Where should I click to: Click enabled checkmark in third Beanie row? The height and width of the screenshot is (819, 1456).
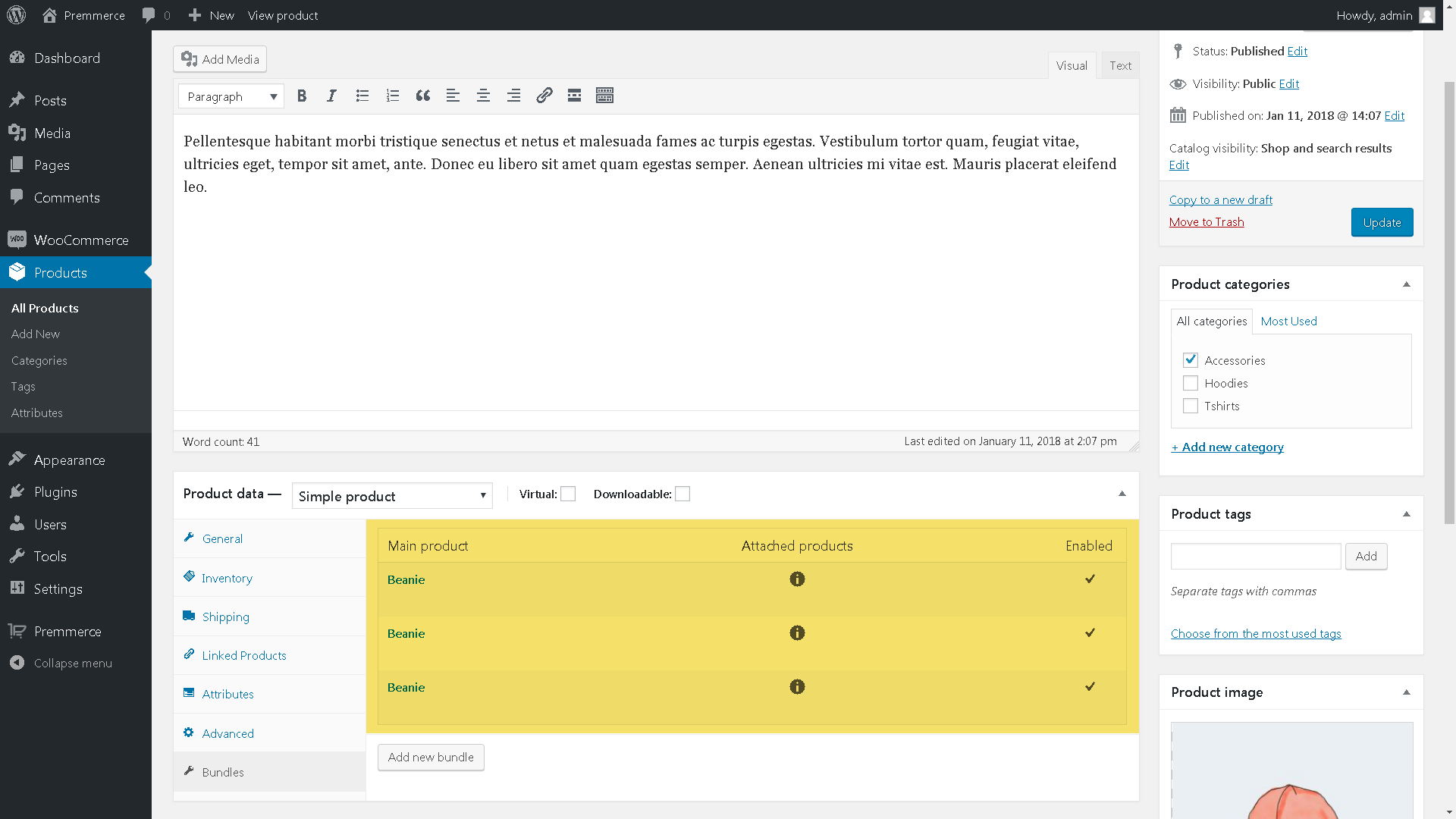[x=1090, y=686]
